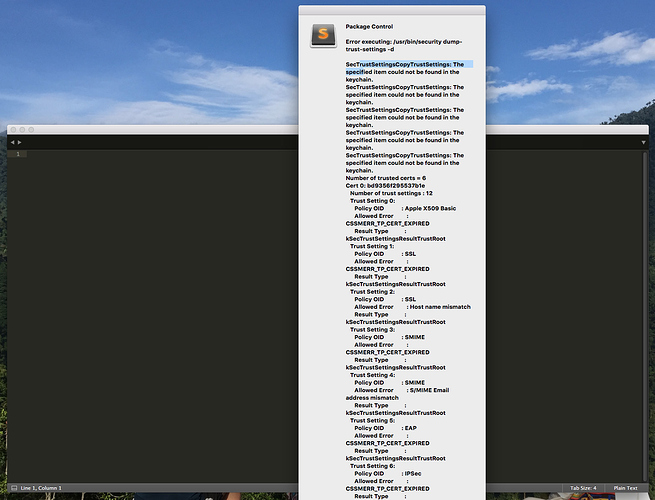The image size is (655, 500).
Task: Click the 'Trust Setting 4:' line
Action: tap(373, 375)
